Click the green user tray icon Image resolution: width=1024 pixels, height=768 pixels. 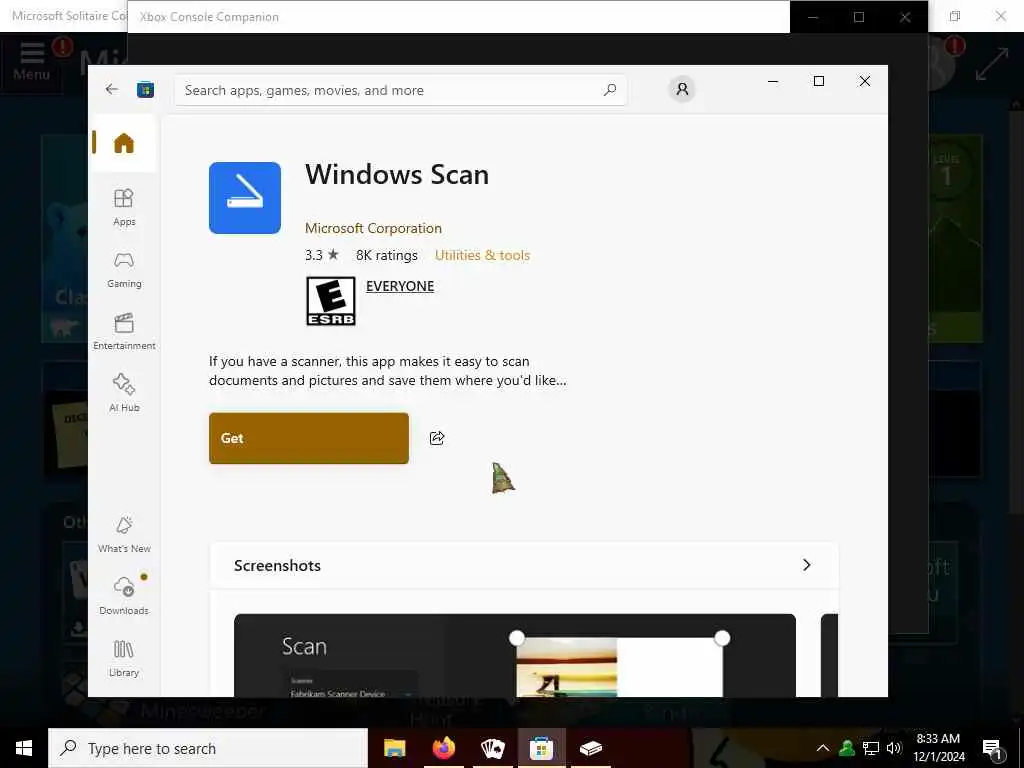[847, 748]
